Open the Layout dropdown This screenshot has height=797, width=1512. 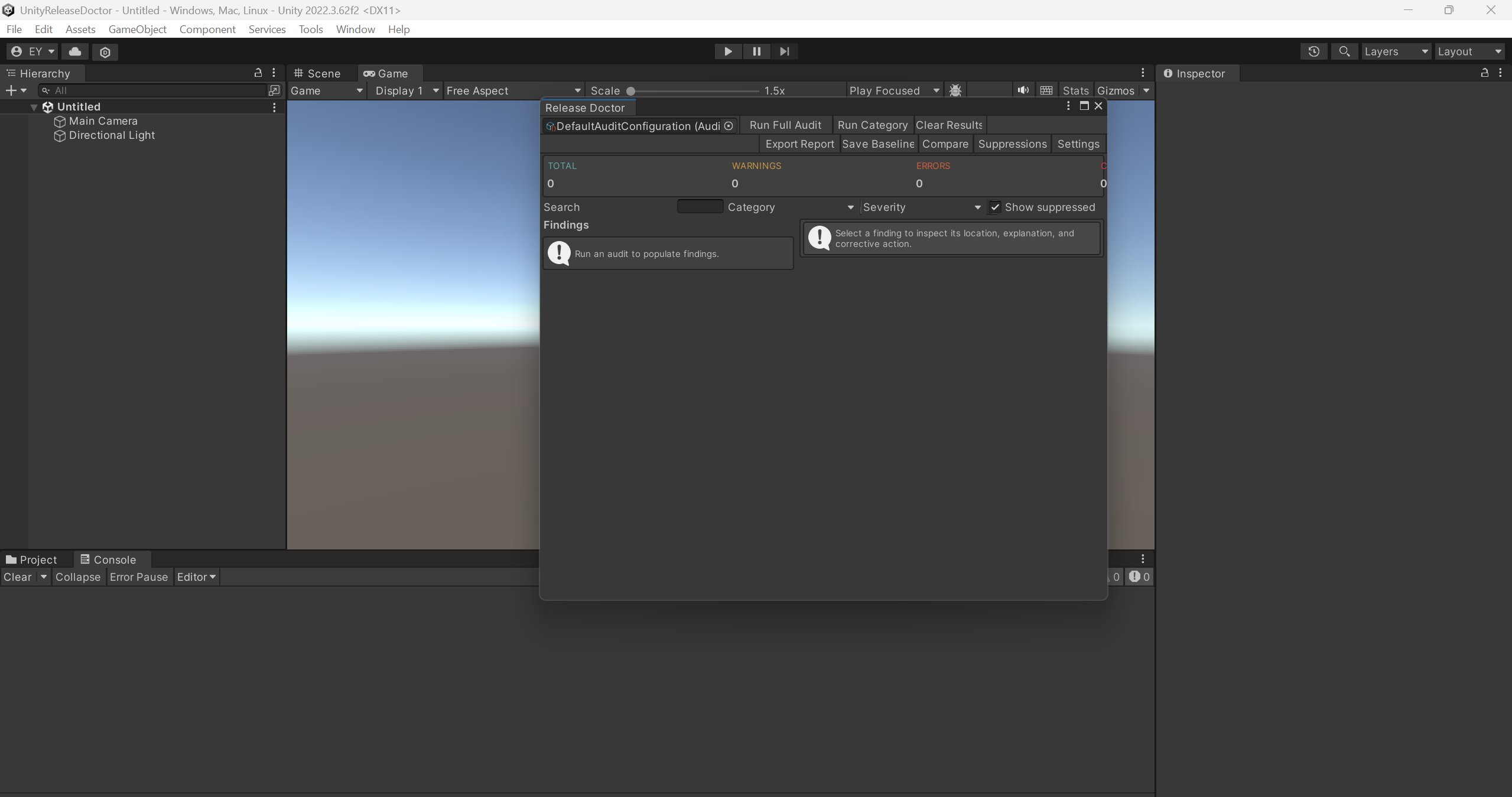(1469, 51)
